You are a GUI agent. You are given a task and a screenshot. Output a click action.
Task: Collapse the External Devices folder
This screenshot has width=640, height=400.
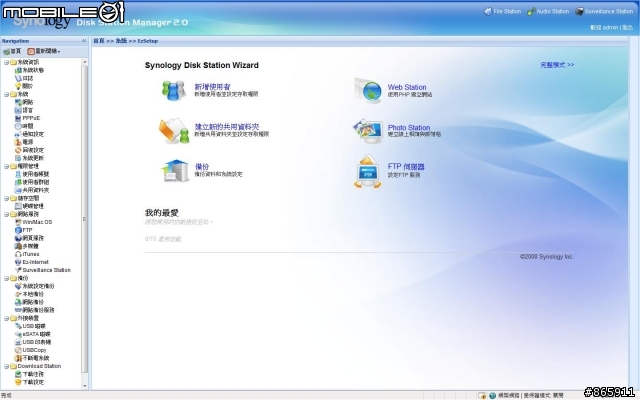click(6, 318)
